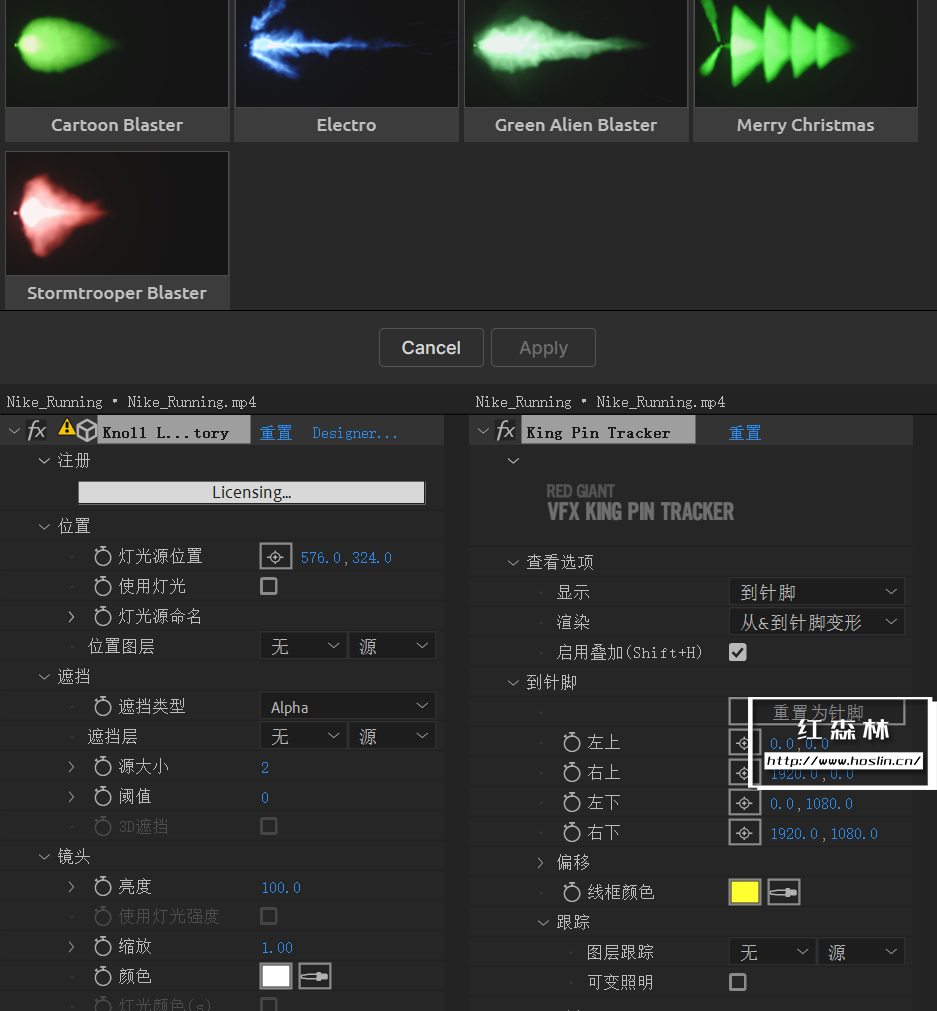
Task: Click the Apply button
Action: click(x=544, y=348)
